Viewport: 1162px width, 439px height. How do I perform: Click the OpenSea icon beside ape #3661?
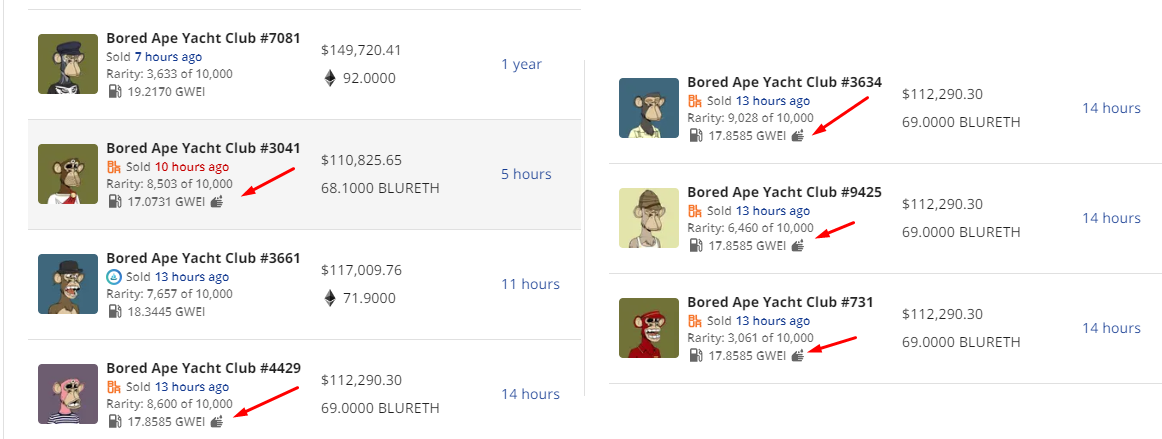pyautogui.click(x=114, y=277)
